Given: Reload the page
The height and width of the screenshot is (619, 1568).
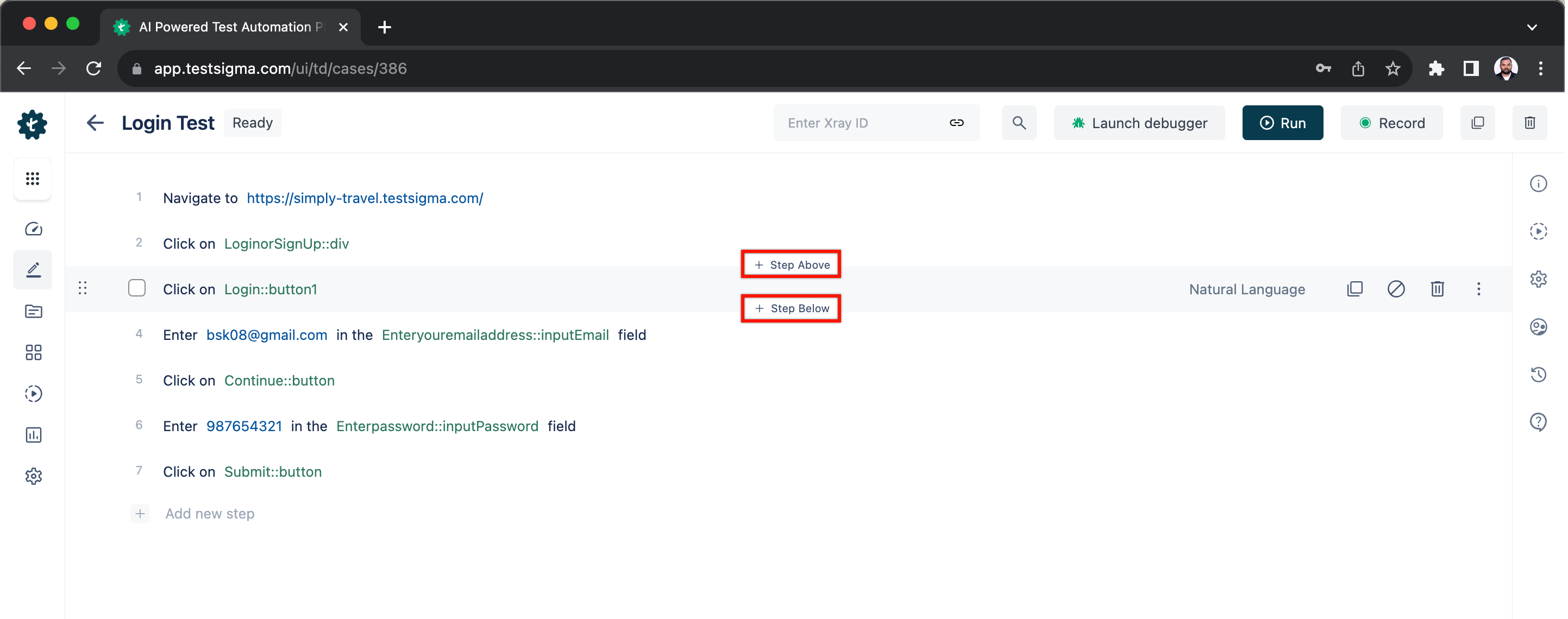Looking at the screenshot, I should pos(94,69).
